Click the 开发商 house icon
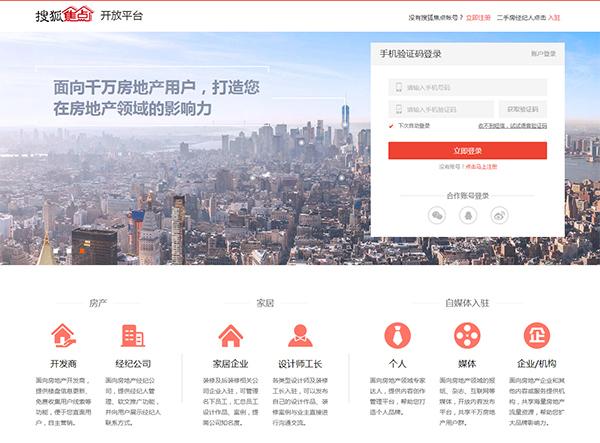 [x=62, y=335]
